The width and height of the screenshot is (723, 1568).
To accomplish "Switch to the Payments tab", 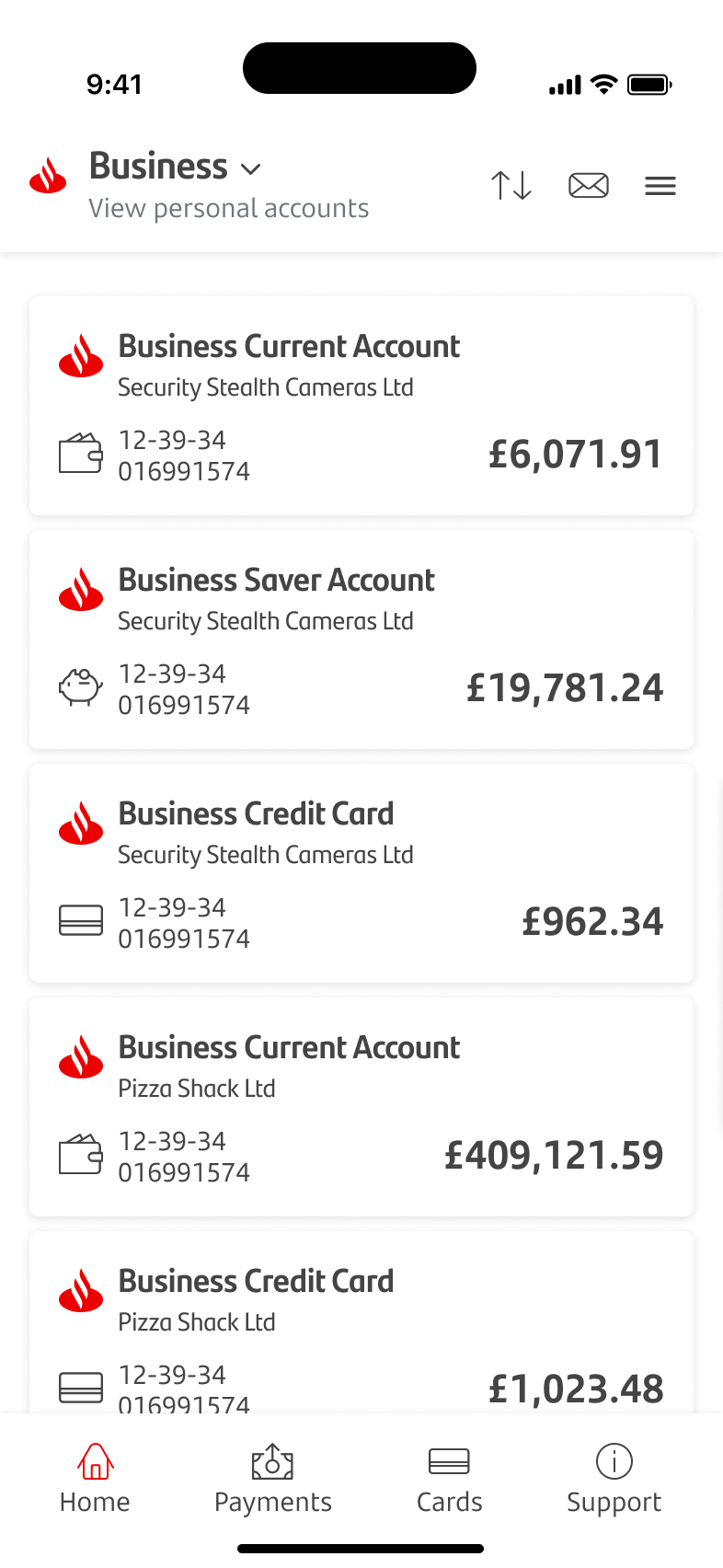I will pos(272,1479).
